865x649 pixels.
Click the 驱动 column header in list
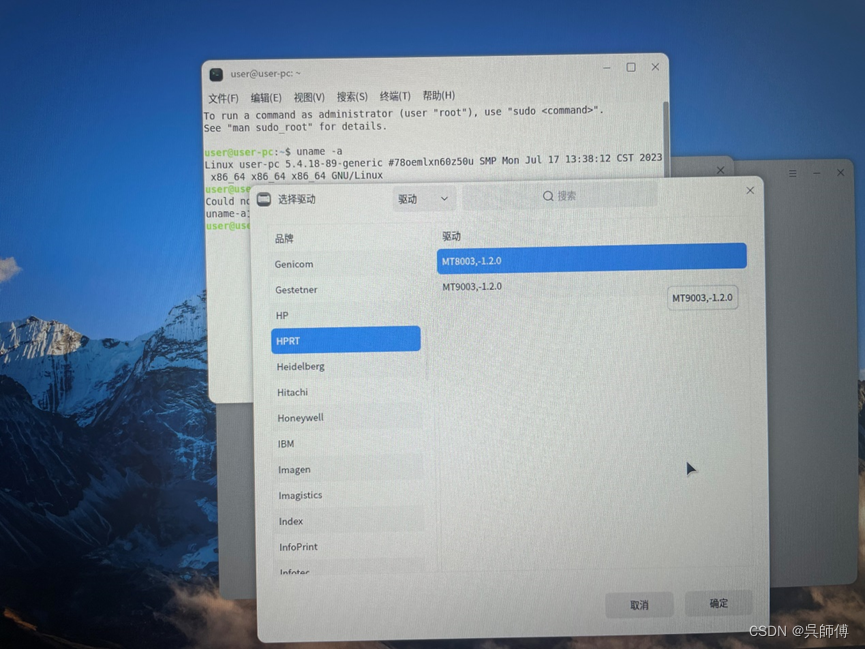(x=451, y=236)
